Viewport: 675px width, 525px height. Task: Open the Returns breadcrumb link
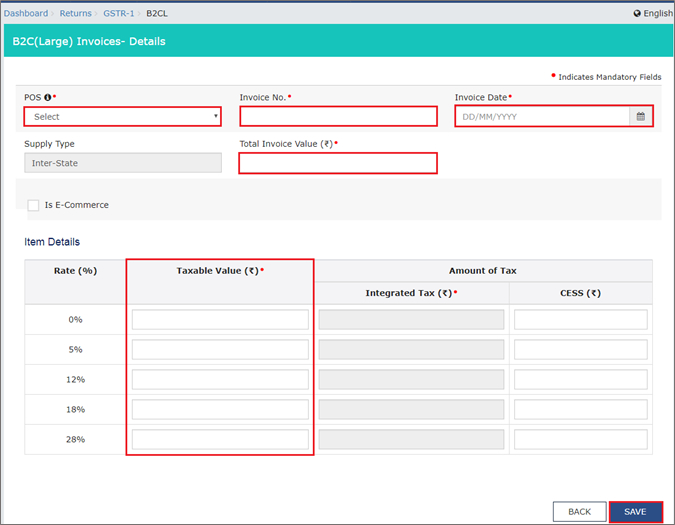coord(75,13)
